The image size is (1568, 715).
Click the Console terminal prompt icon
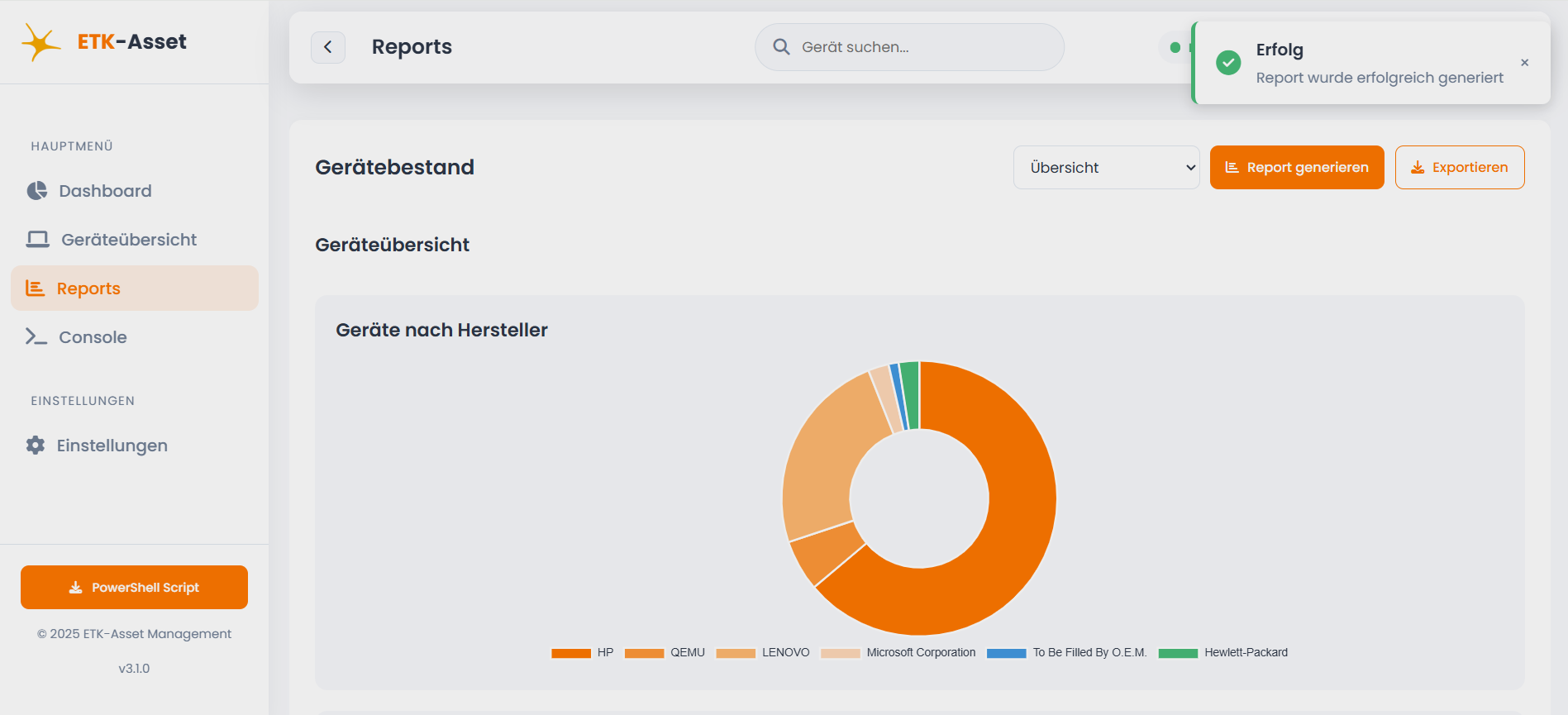(36, 336)
